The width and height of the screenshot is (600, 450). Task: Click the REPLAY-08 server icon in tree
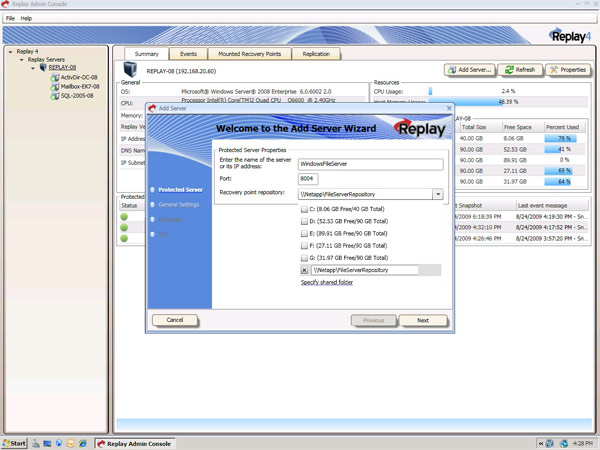(x=44, y=68)
